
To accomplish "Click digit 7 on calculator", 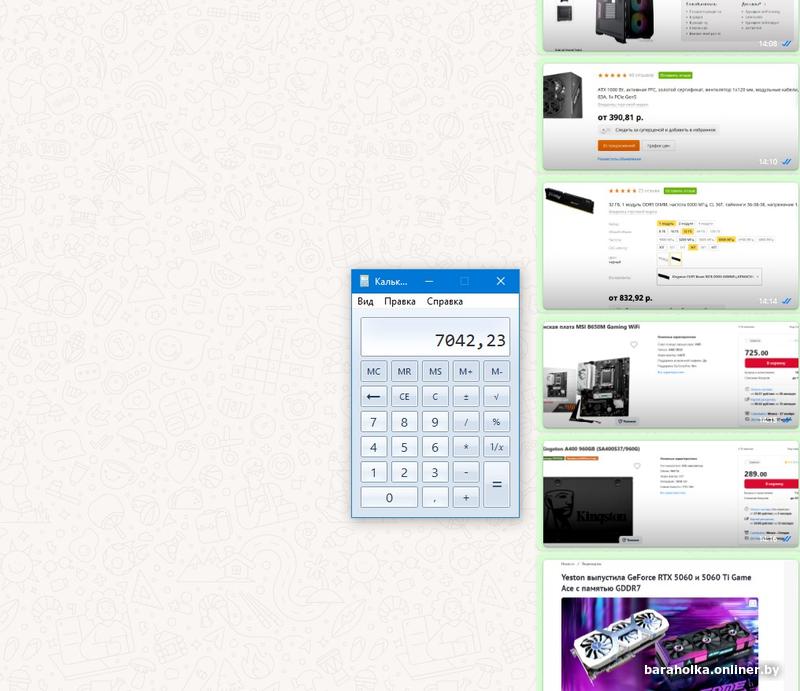I will (x=373, y=422).
